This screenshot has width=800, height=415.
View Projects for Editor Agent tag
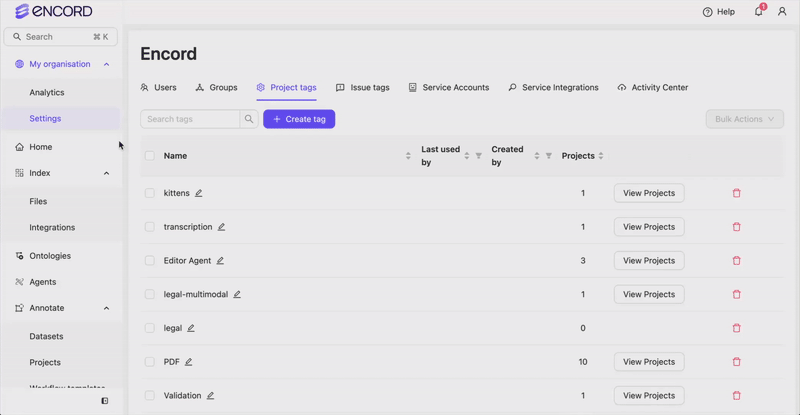(x=649, y=260)
